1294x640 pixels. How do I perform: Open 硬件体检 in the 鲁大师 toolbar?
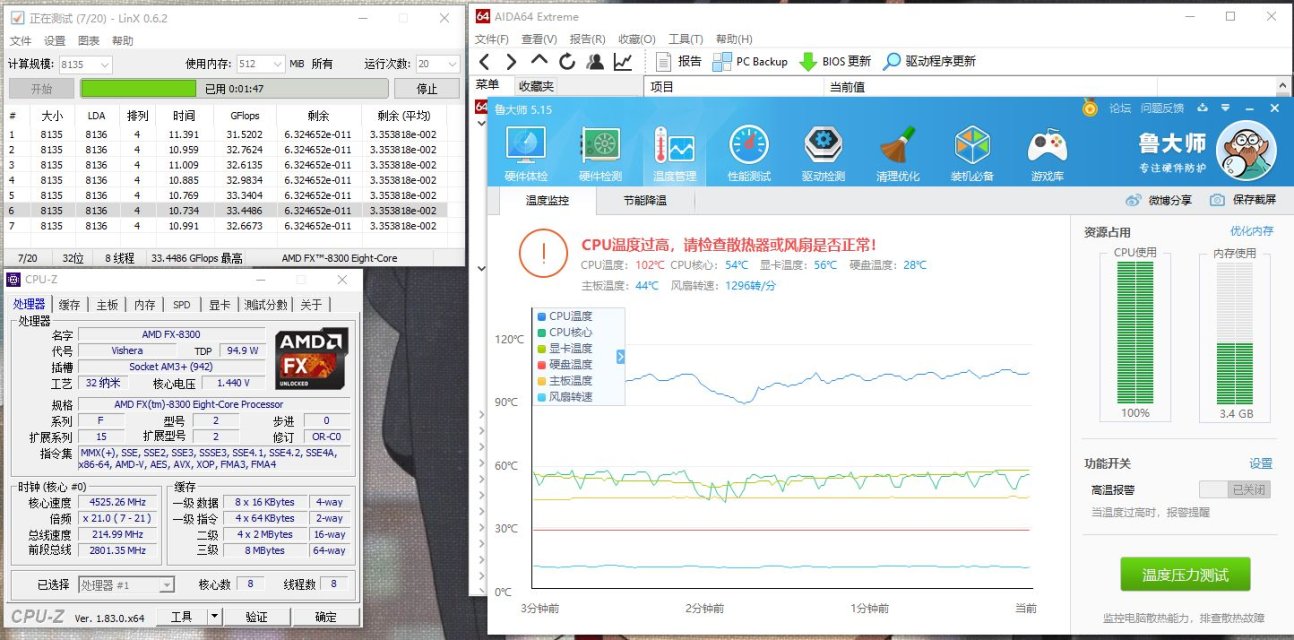pyautogui.click(x=526, y=154)
